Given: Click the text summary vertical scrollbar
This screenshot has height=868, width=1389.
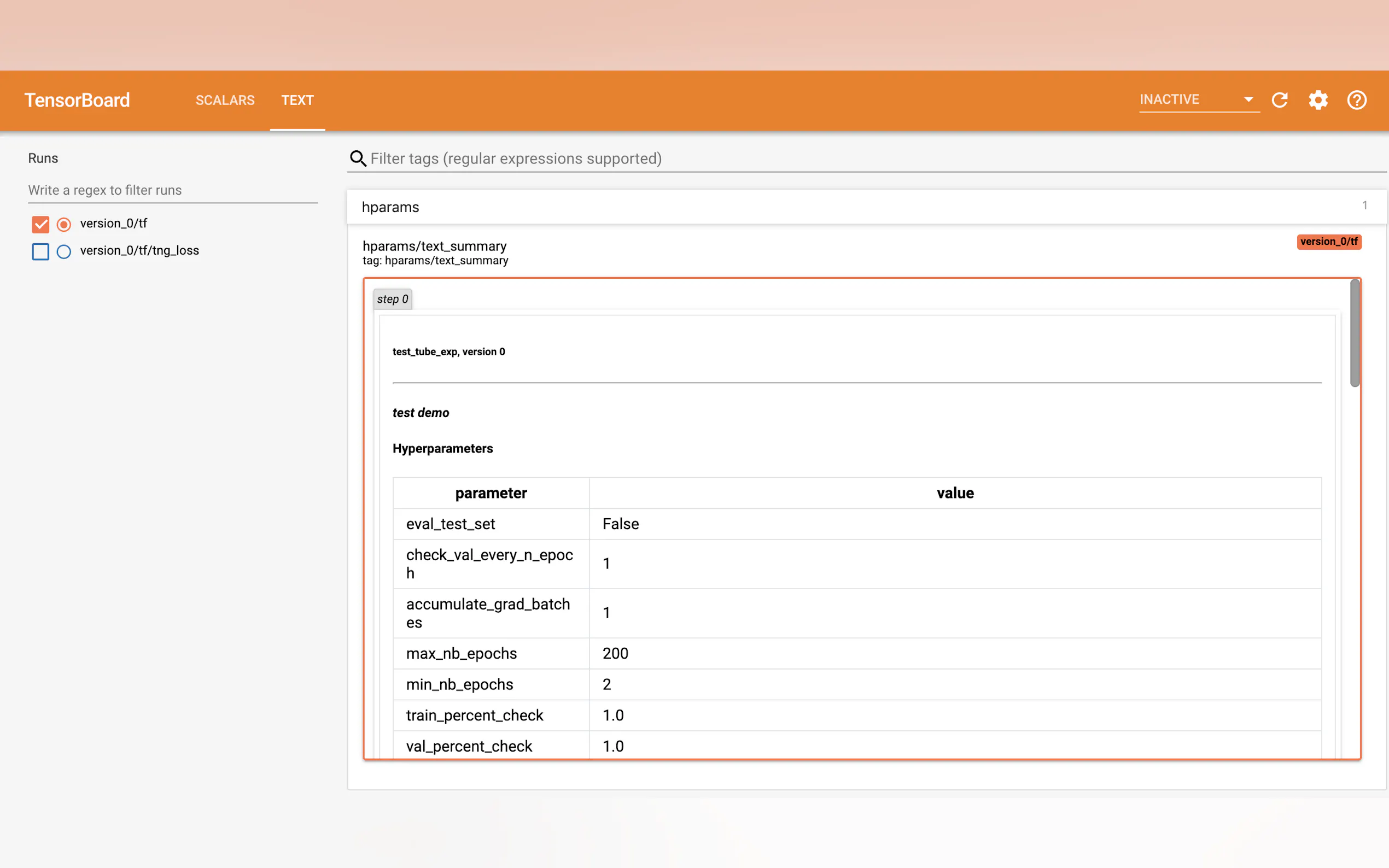Looking at the screenshot, I should click(x=1354, y=333).
